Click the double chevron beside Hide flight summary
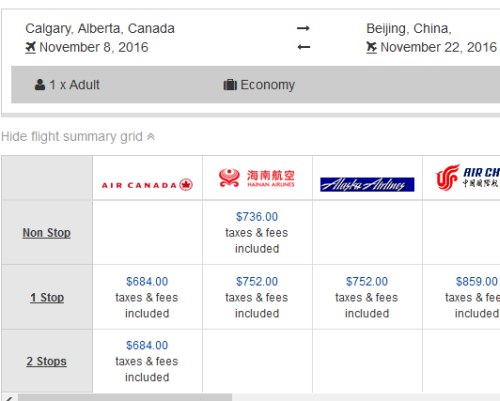500x401 pixels. pos(151,137)
